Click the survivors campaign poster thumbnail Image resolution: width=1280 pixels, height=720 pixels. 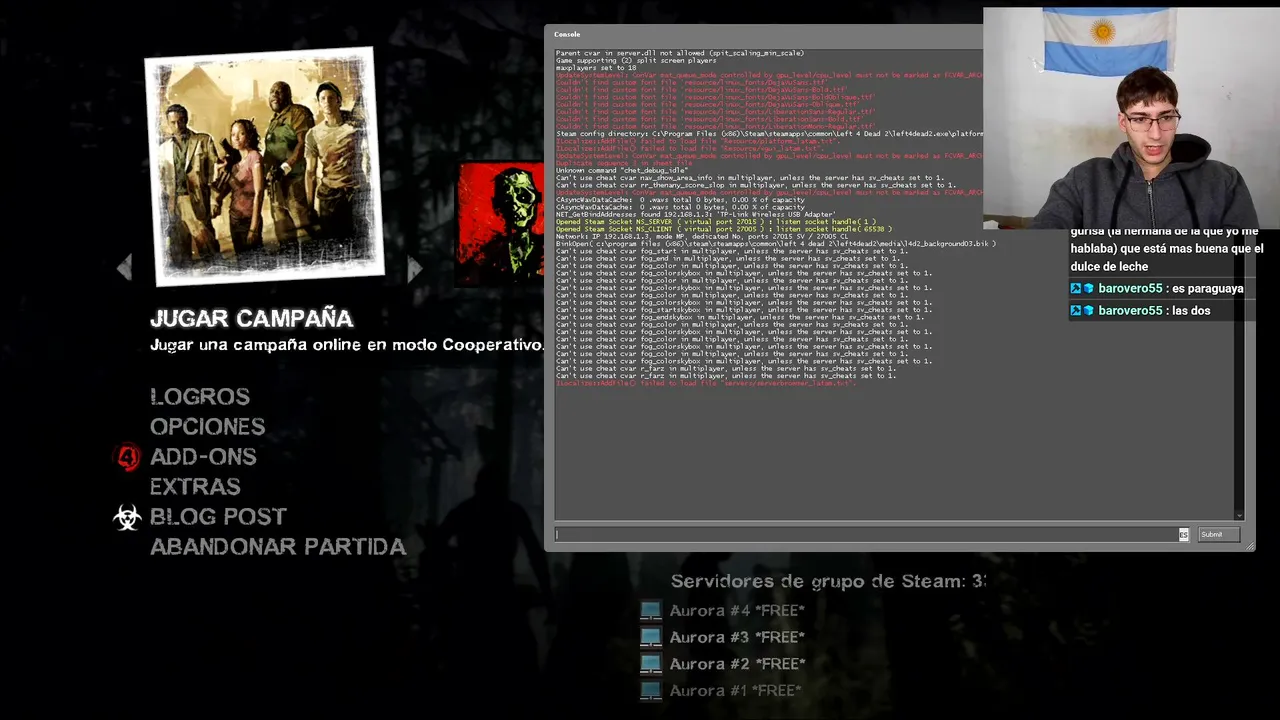tap(265, 165)
